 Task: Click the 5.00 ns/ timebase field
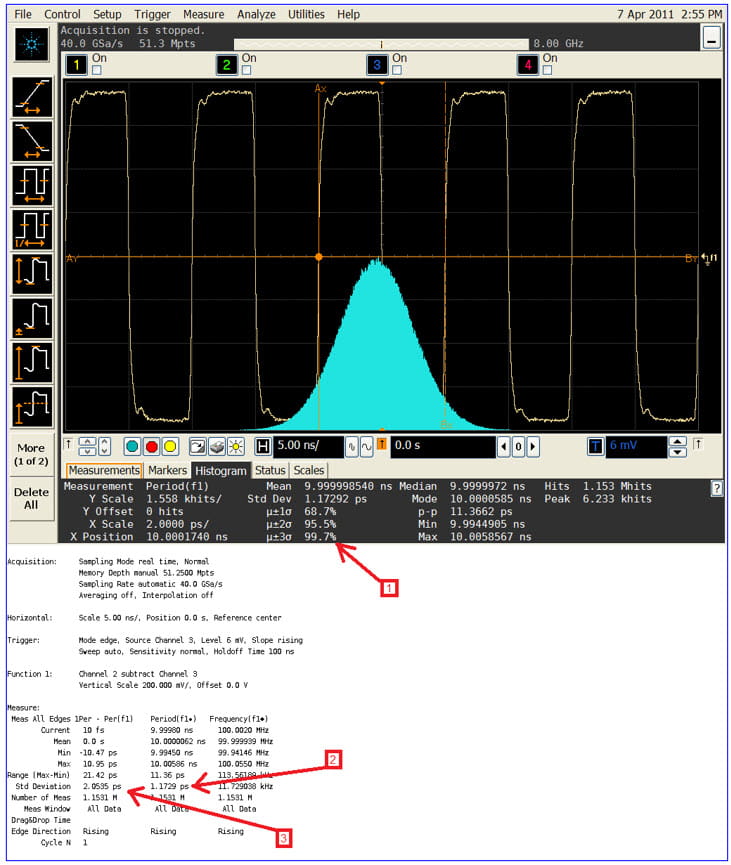point(309,446)
